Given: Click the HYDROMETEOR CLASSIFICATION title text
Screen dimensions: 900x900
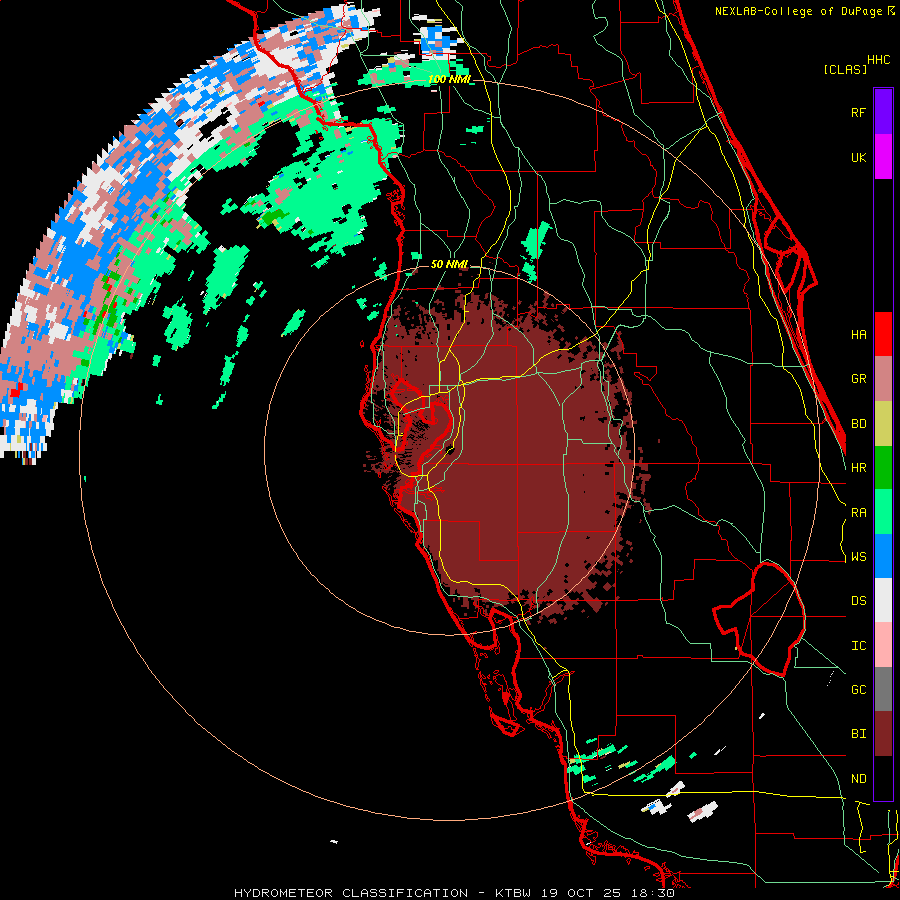Looking at the screenshot, I should pos(351,893).
